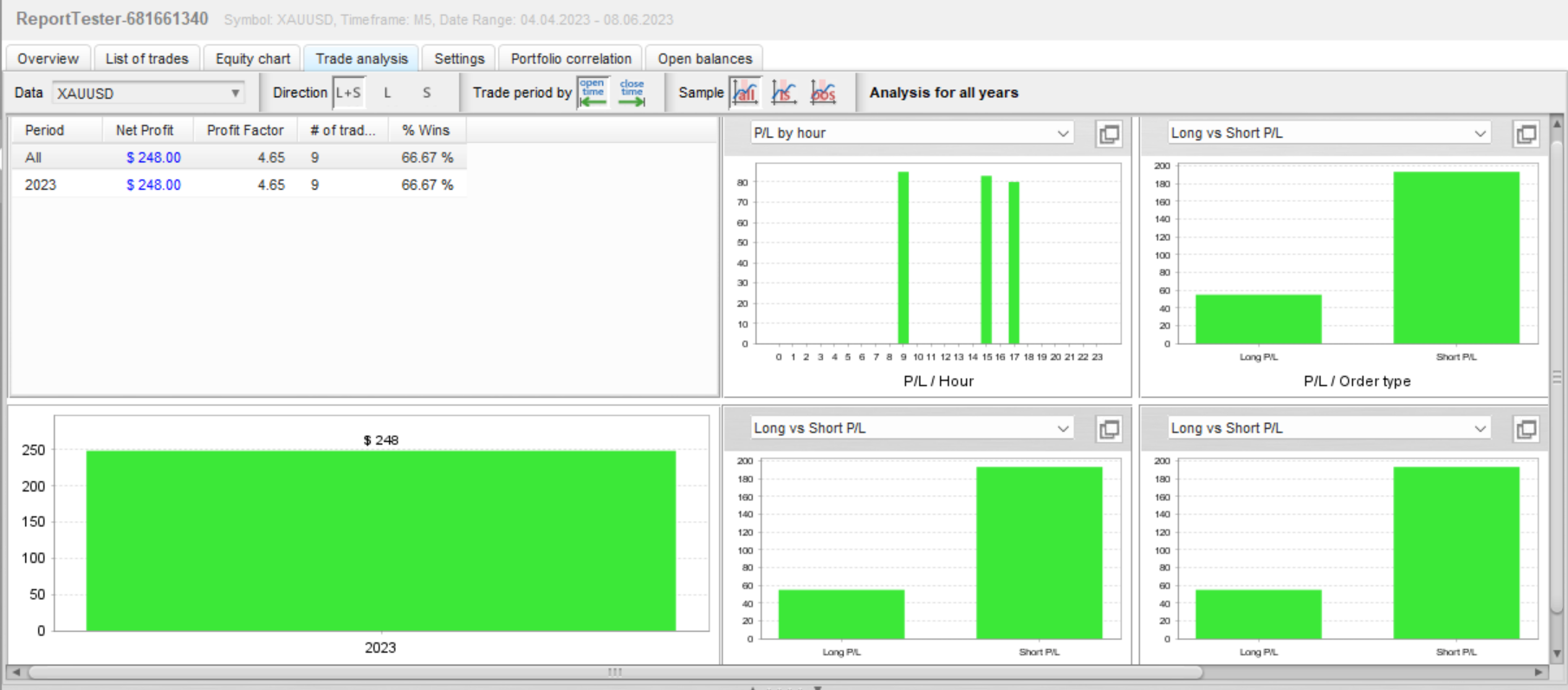The width and height of the screenshot is (1568, 690).
Task: Pop out the bottom-middle Long vs Short chart
Action: [x=1109, y=429]
